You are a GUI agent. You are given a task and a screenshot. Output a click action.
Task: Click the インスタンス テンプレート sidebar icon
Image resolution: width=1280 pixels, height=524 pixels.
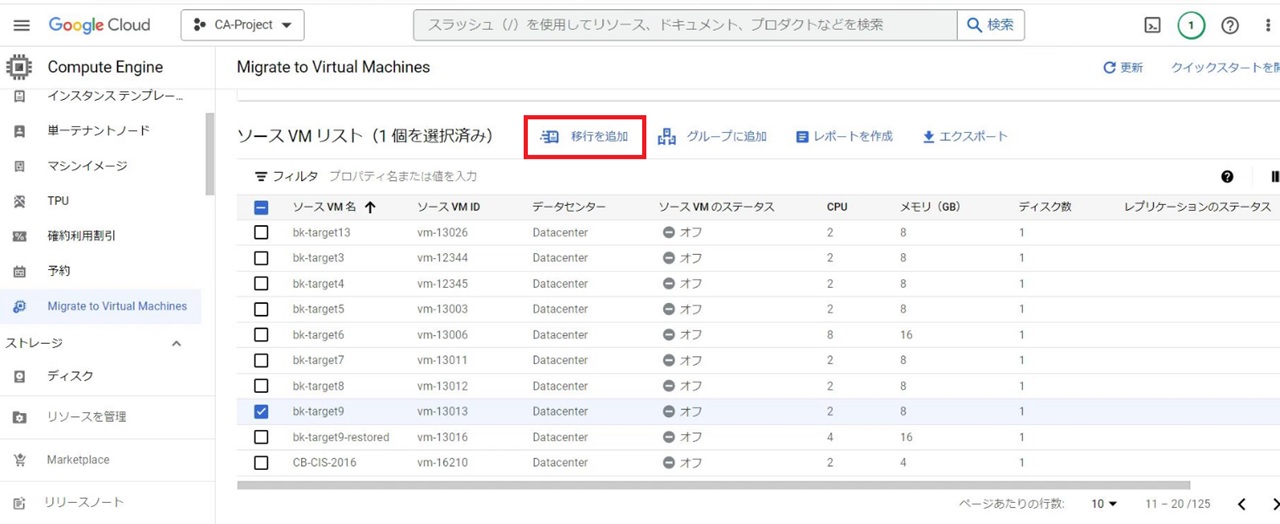(x=19, y=97)
